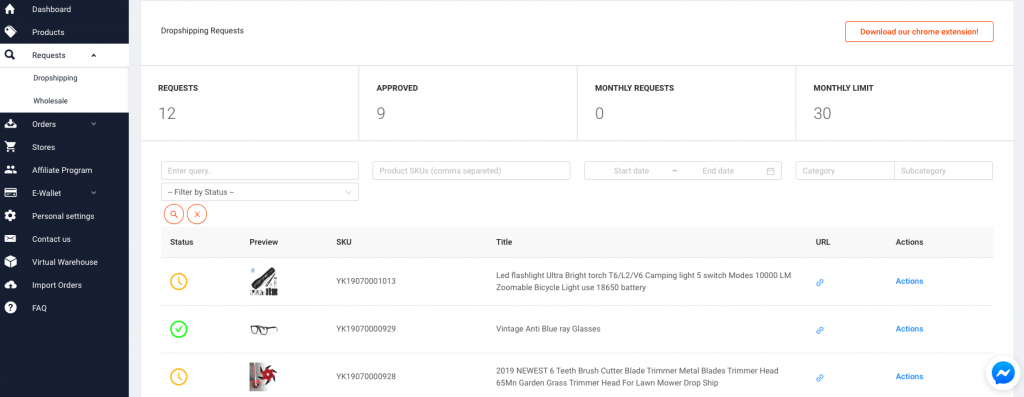Click the approved green checkmark status icon
Screen dimensions: 1024x397
pyautogui.click(x=179, y=329)
